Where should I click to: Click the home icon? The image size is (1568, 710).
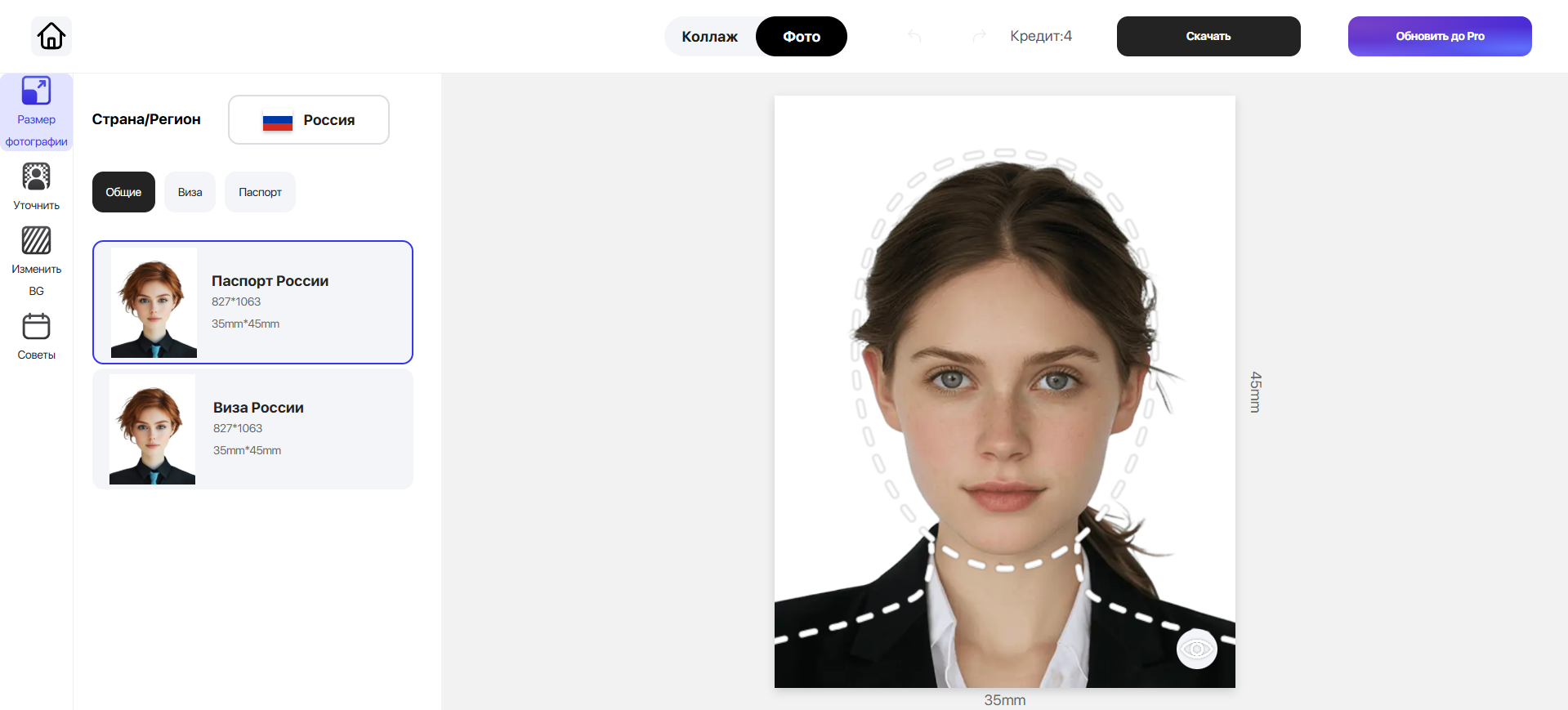[x=51, y=36]
